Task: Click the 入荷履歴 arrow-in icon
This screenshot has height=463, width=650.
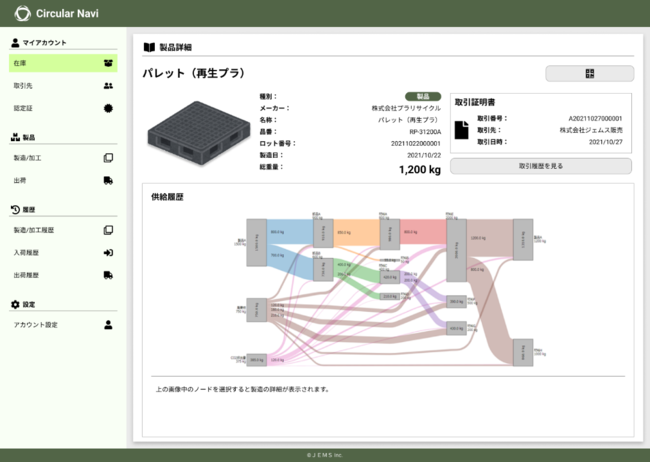Action: pyautogui.click(x=108, y=252)
